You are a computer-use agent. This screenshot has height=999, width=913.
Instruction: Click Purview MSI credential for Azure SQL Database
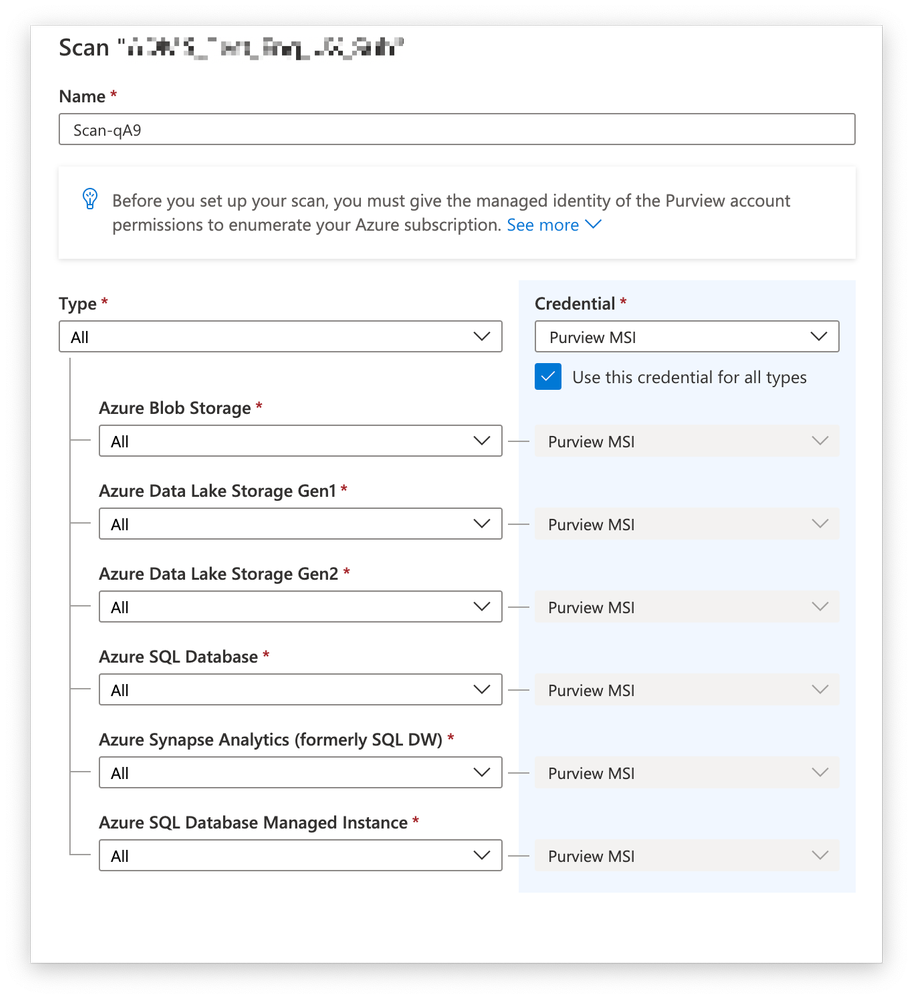click(x=687, y=689)
